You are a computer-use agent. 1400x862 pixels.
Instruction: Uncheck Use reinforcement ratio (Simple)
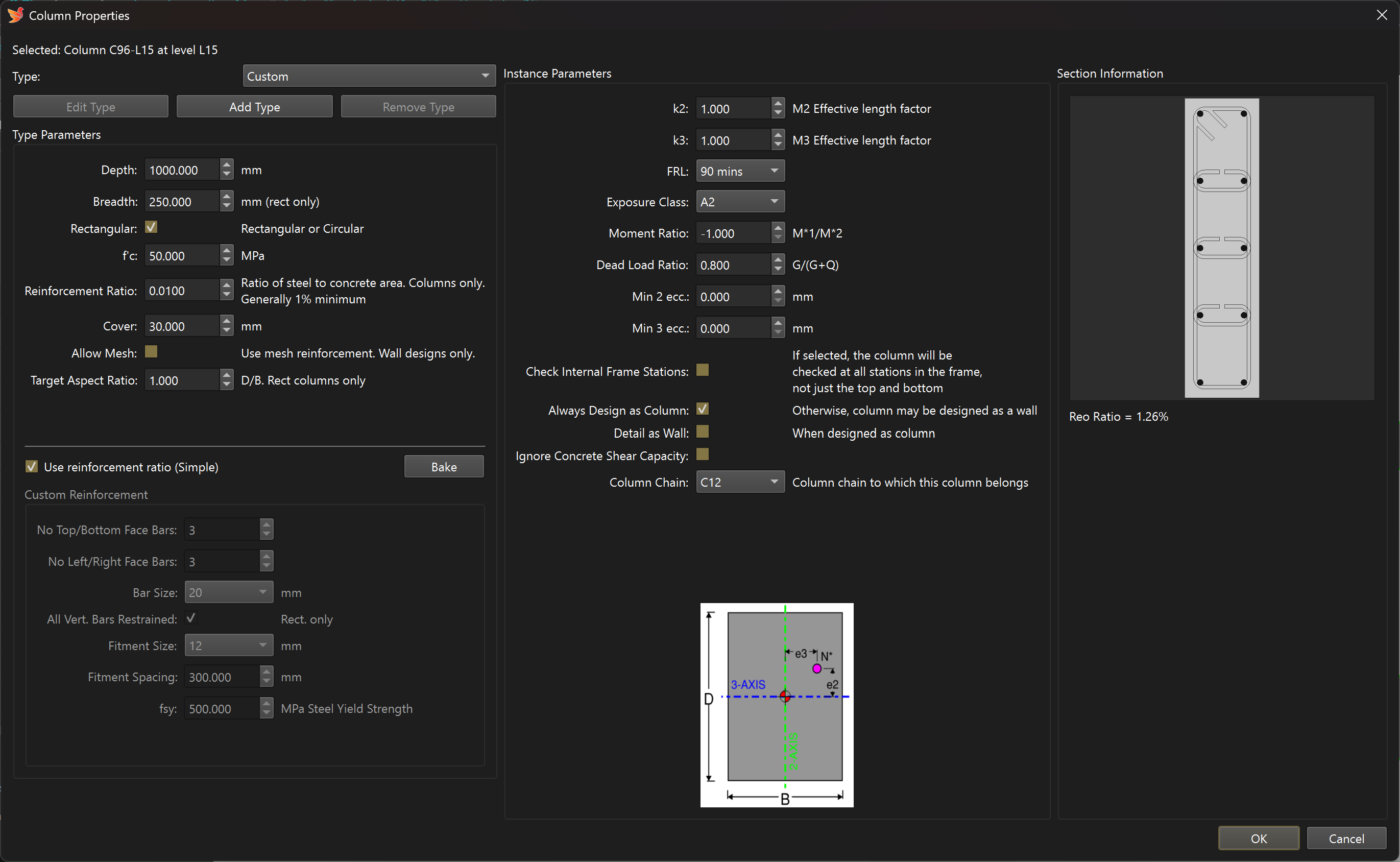point(32,466)
